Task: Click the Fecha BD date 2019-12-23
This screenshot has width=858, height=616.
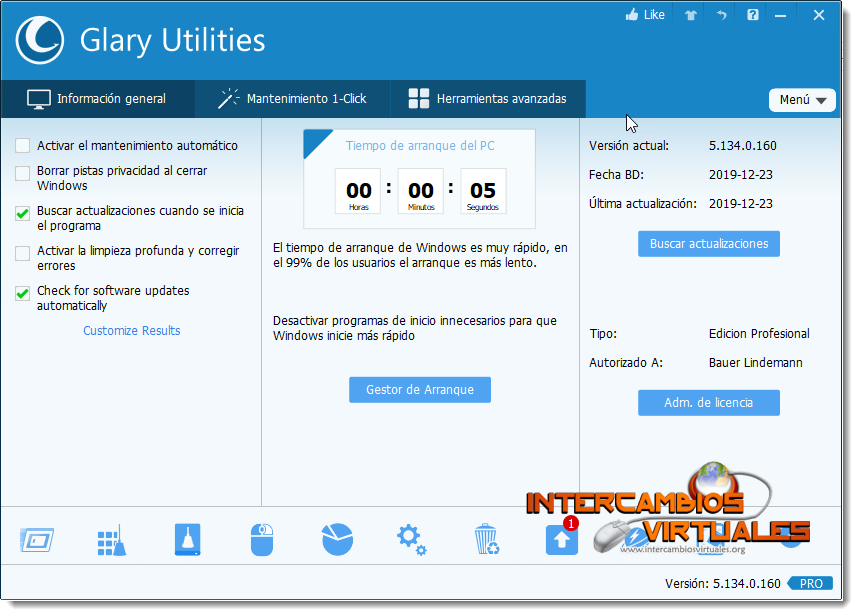Action: (x=741, y=175)
